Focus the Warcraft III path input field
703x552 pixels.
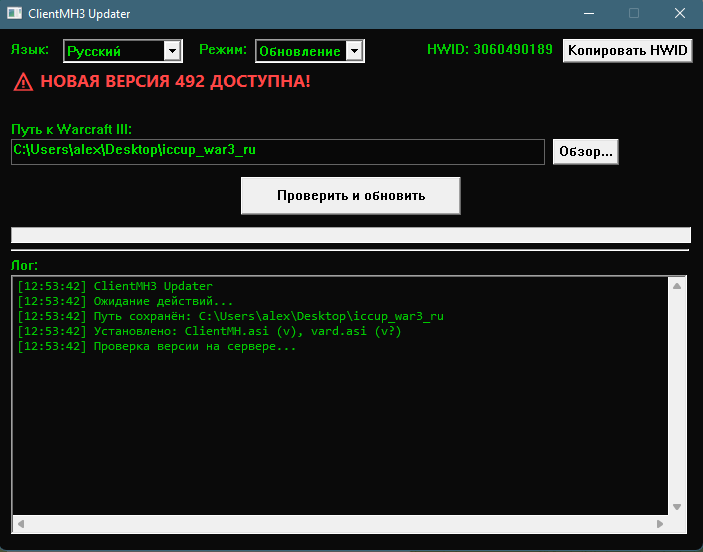278,152
